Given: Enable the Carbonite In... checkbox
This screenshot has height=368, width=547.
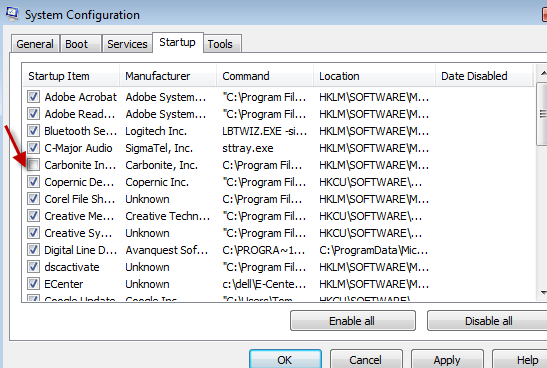Looking at the screenshot, I should pos(33,165).
